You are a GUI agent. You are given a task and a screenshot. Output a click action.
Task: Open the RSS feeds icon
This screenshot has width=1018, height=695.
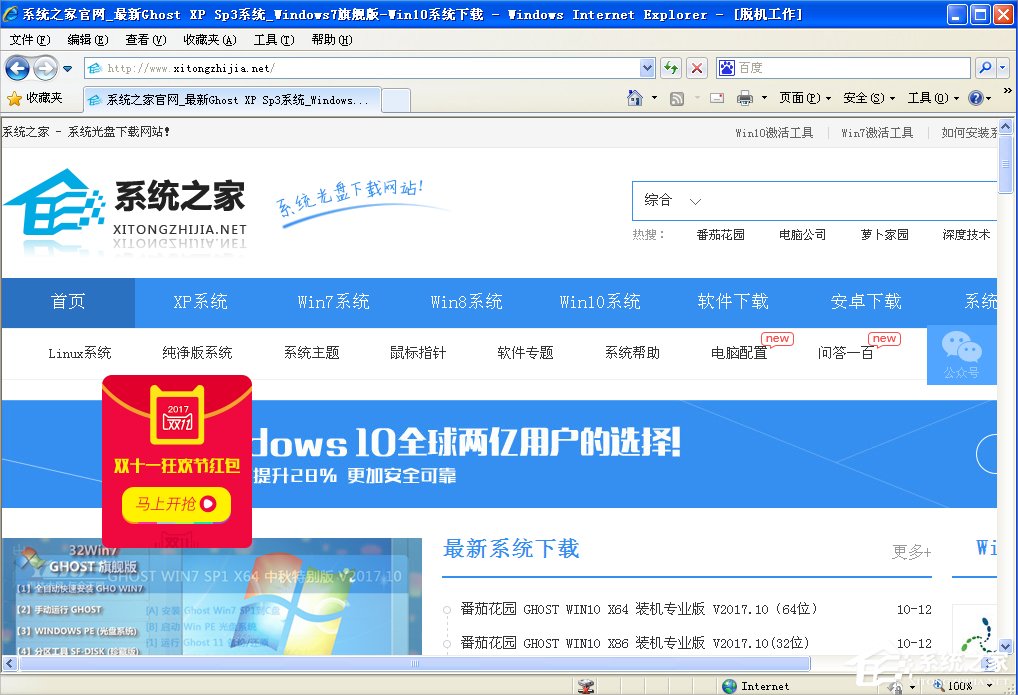[x=677, y=98]
